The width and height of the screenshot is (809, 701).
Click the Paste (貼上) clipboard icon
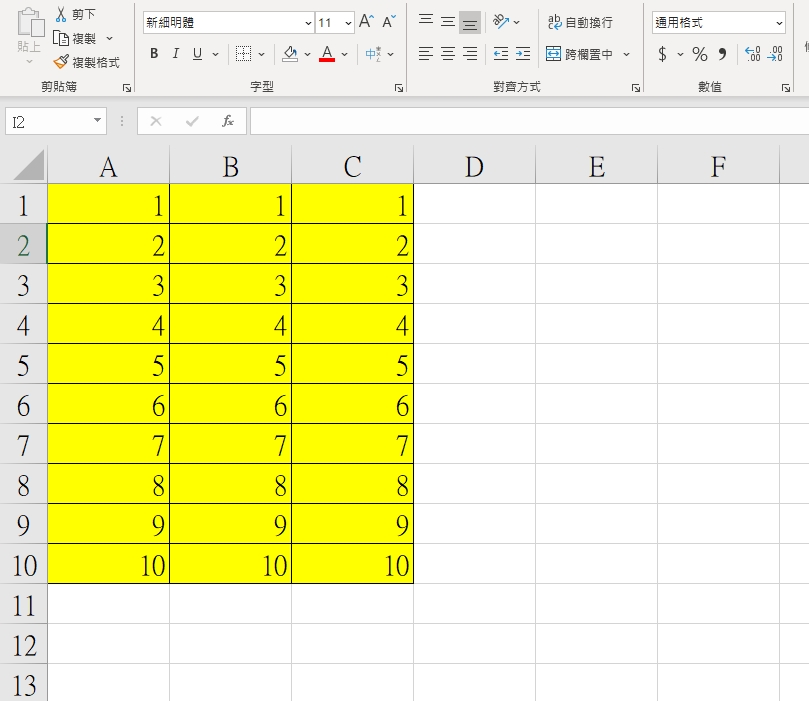pyautogui.click(x=30, y=24)
